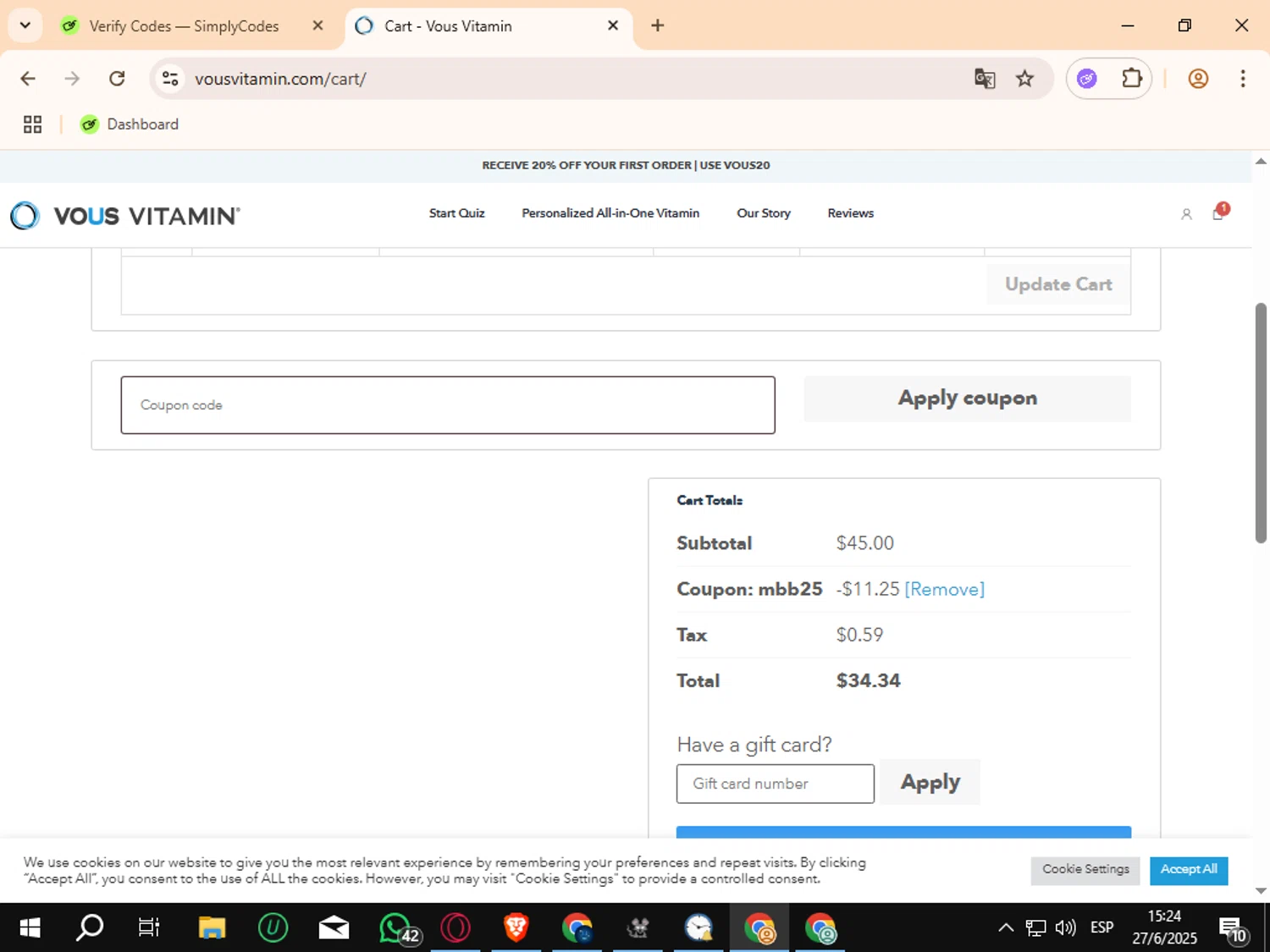Close the Verify Codes tab
Viewport: 1270px width, 952px height.
[317, 25]
